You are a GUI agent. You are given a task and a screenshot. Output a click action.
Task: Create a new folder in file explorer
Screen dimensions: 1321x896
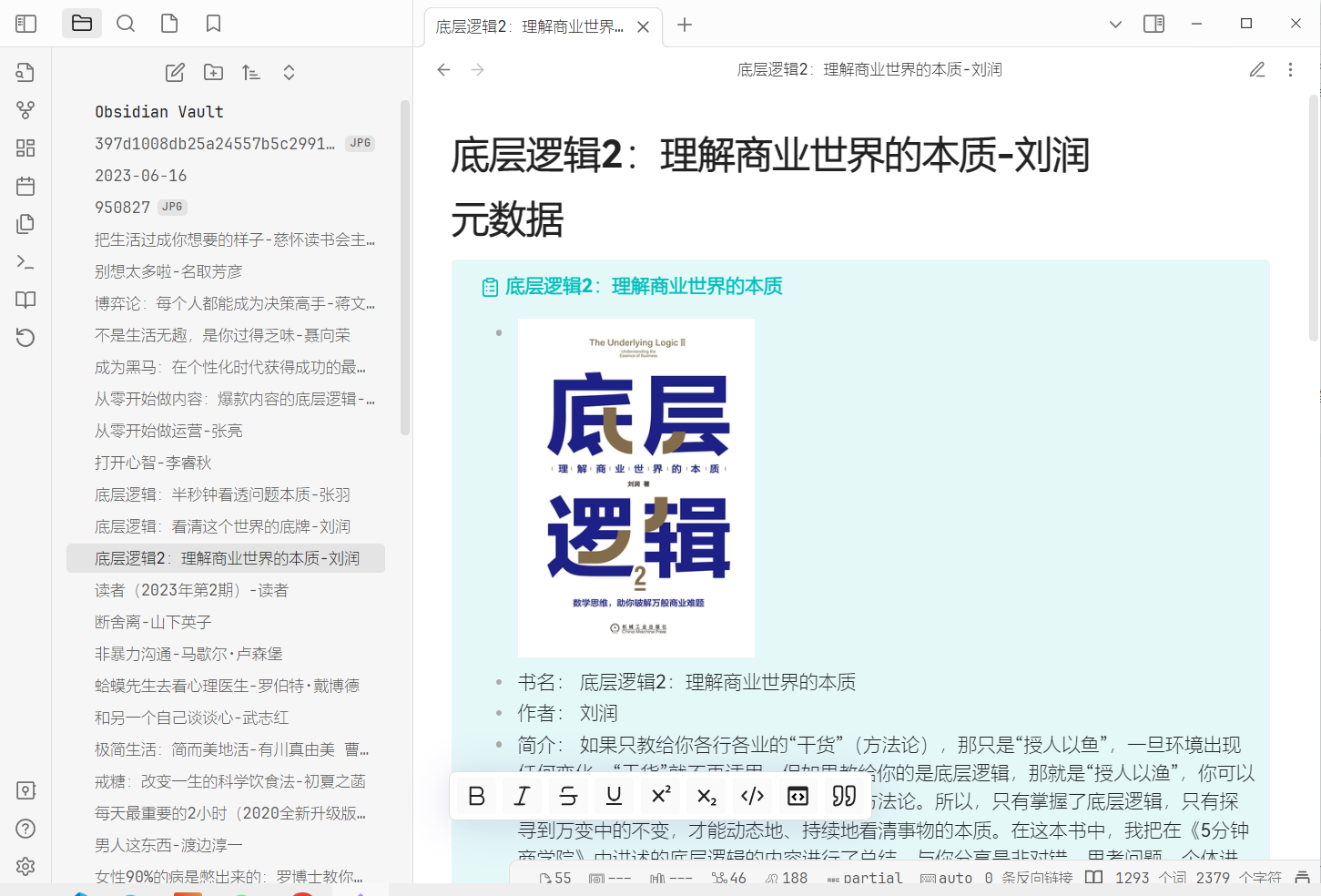[x=213, y=73]
